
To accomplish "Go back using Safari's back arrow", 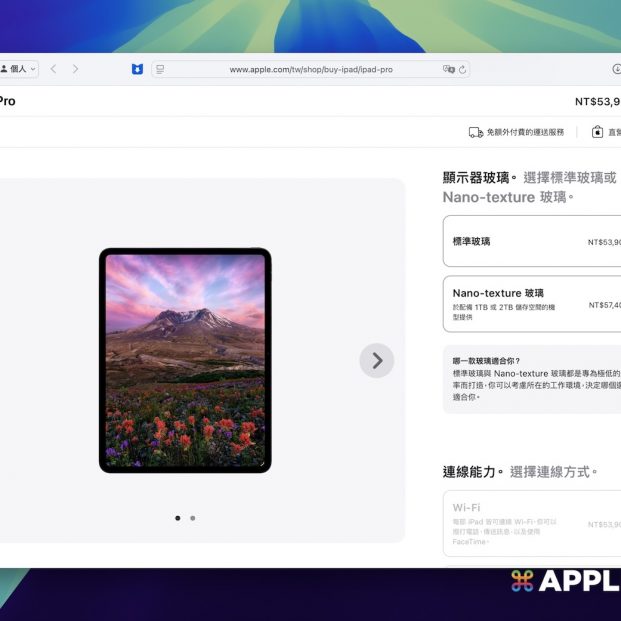I will pyautogui.click(x=54, y=69).
